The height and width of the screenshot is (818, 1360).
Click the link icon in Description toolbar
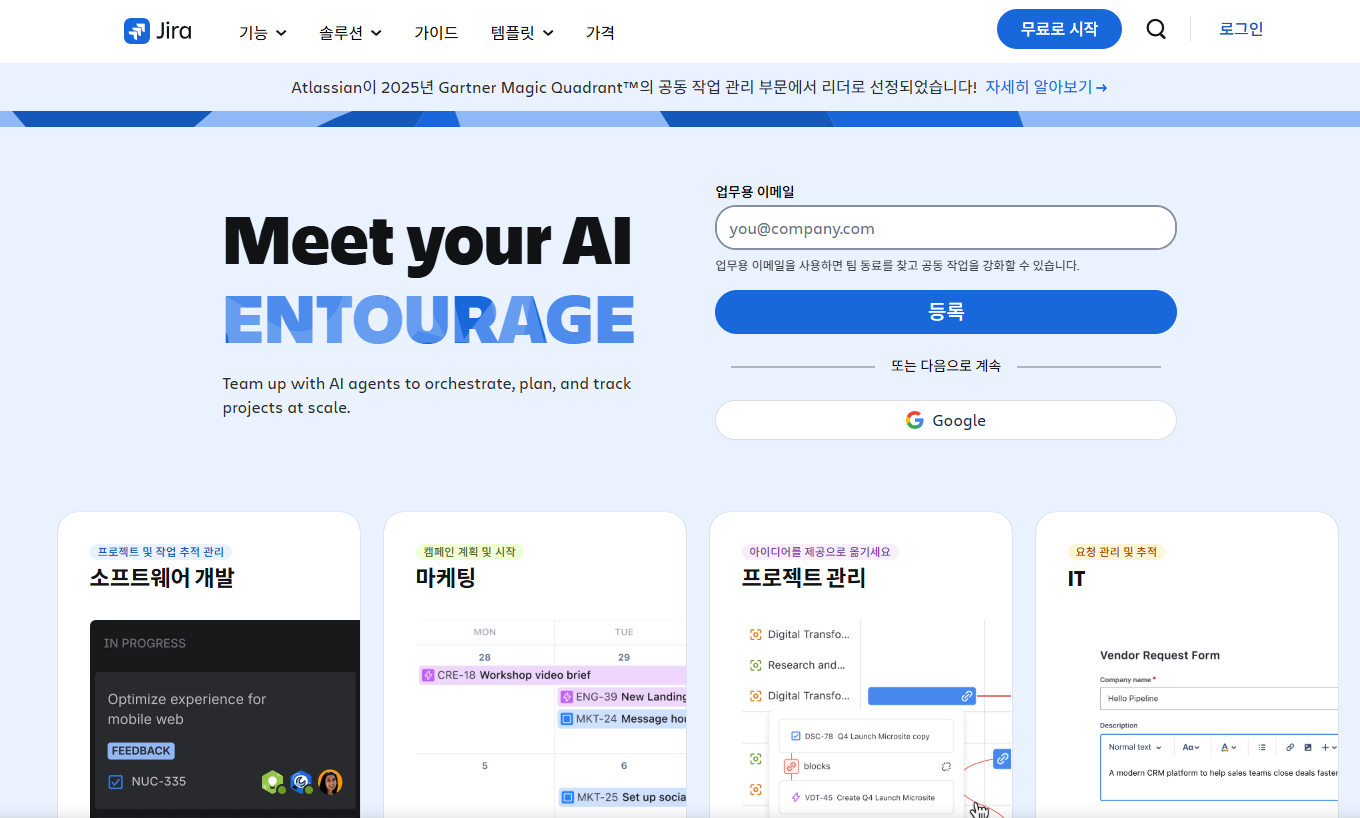click(x=1290, y=747)
